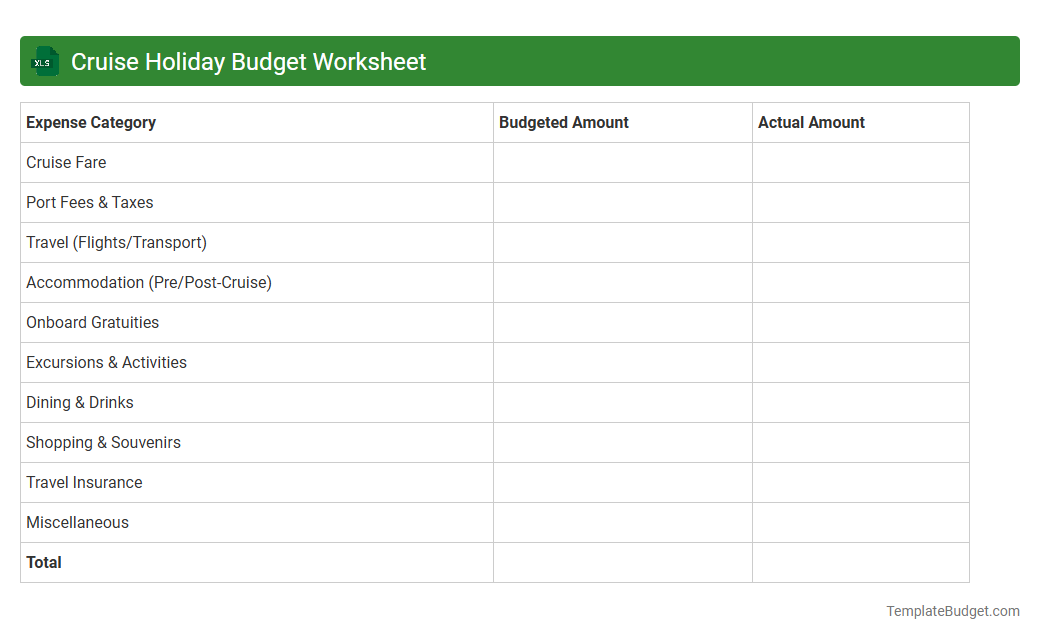Select the Cruise Fare row label

tap(66, 162)
